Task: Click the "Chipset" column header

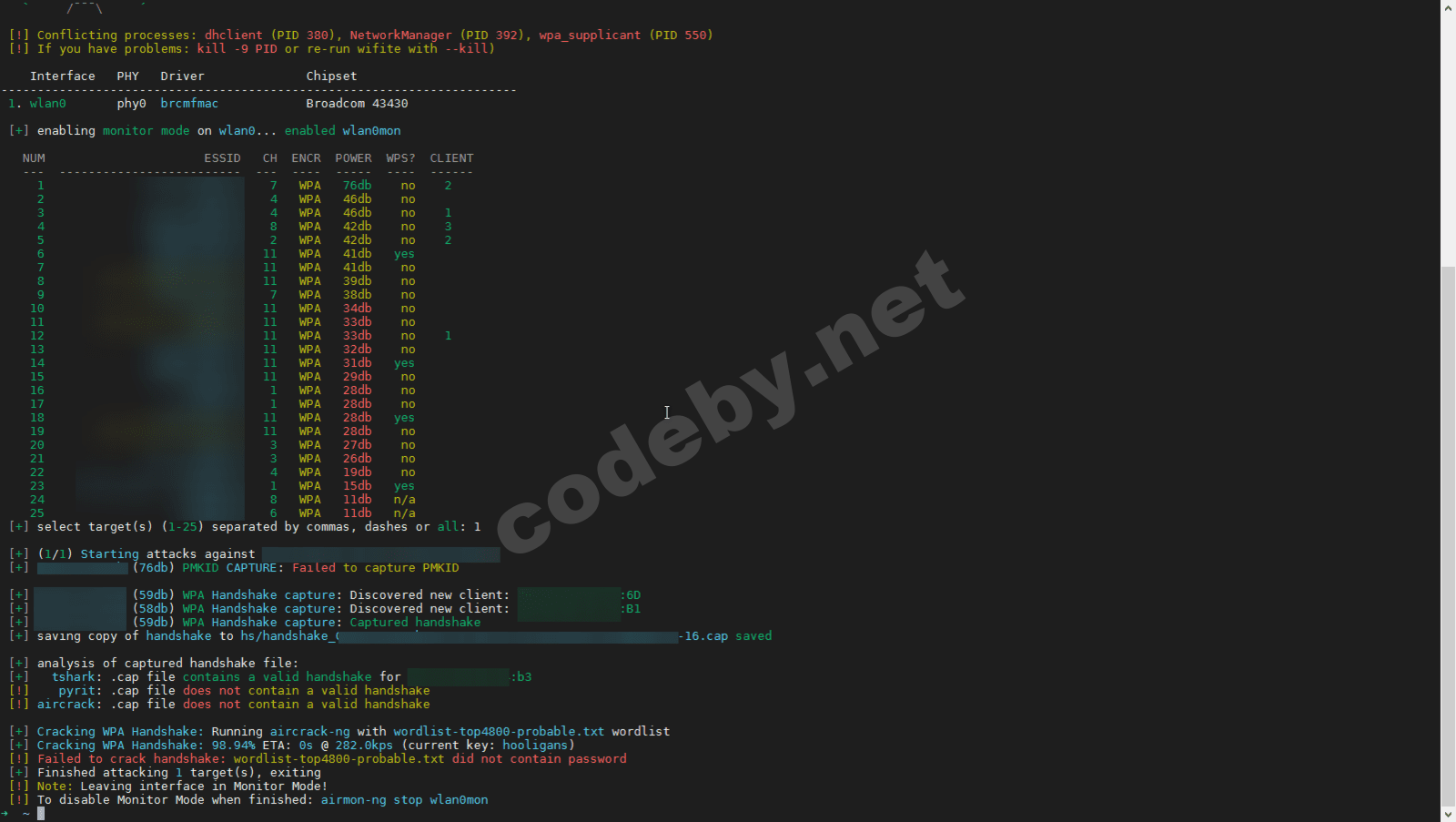Action: pyautogui.click(x=332, y=76)
